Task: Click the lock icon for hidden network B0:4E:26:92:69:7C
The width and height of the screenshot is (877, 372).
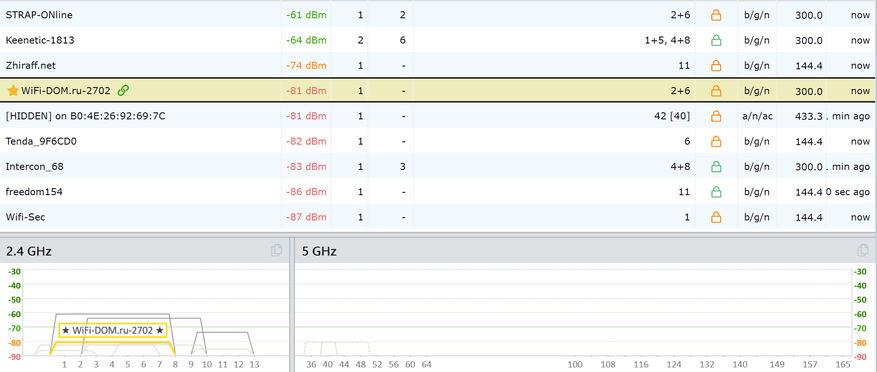Action: 716,116
